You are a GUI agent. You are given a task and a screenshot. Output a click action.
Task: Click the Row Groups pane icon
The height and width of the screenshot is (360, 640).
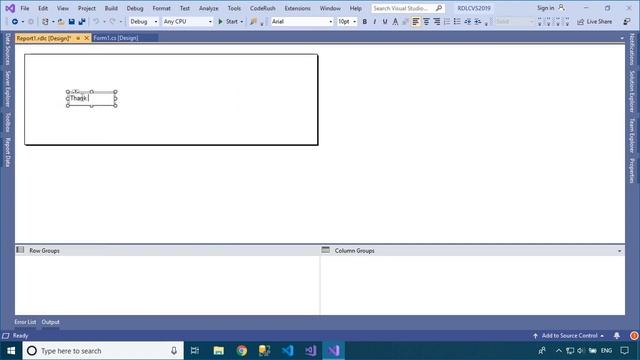20,250
